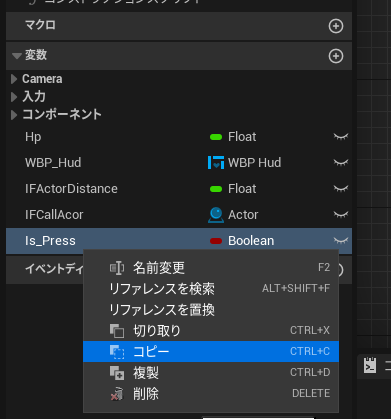Toggle visibility eye for Is_Press variable
Image resolution: width=391 pixels, height=419 pixels.
tap(341, 241)
